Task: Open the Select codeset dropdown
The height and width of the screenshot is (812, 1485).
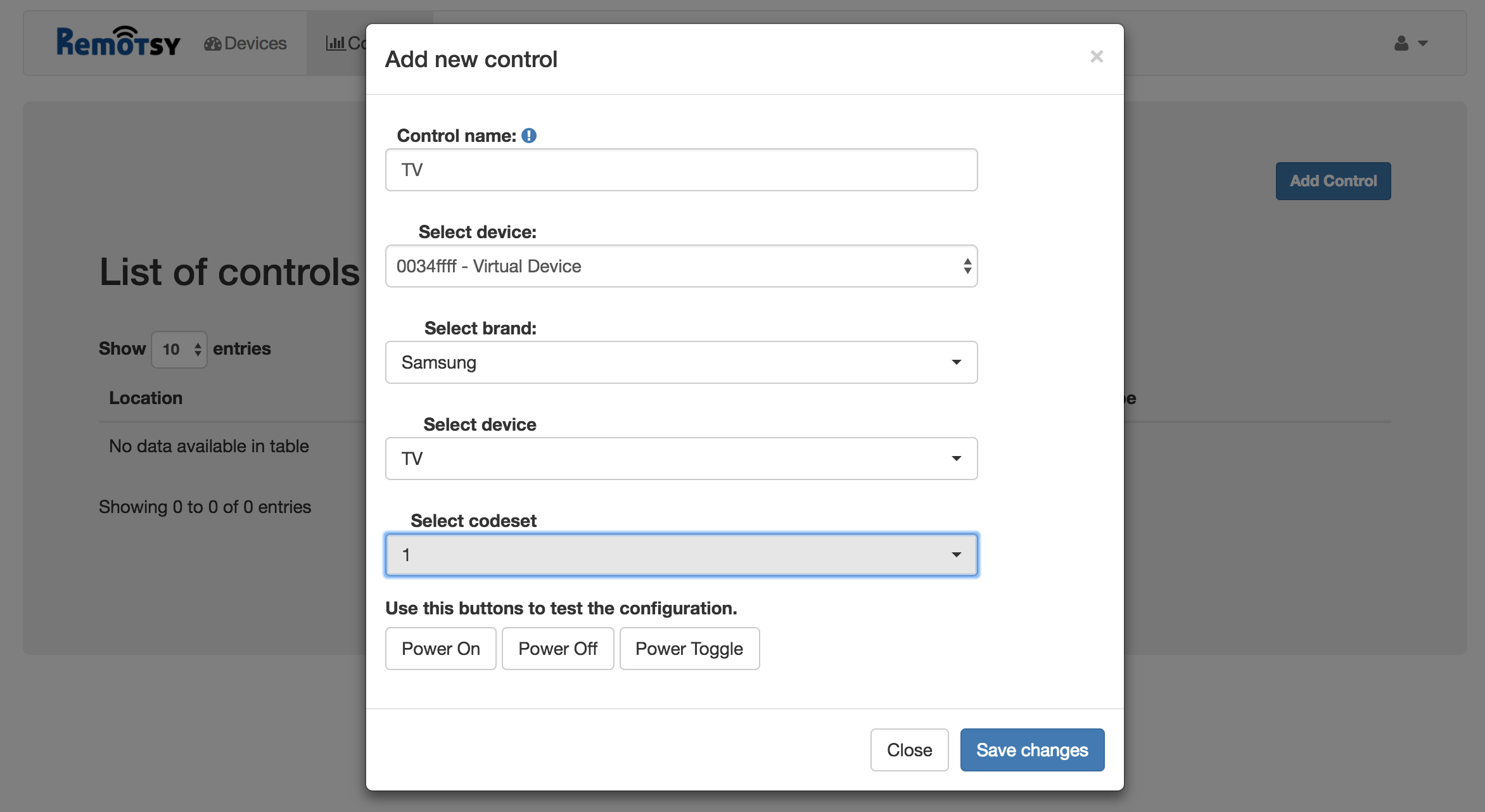Action: 681,555
